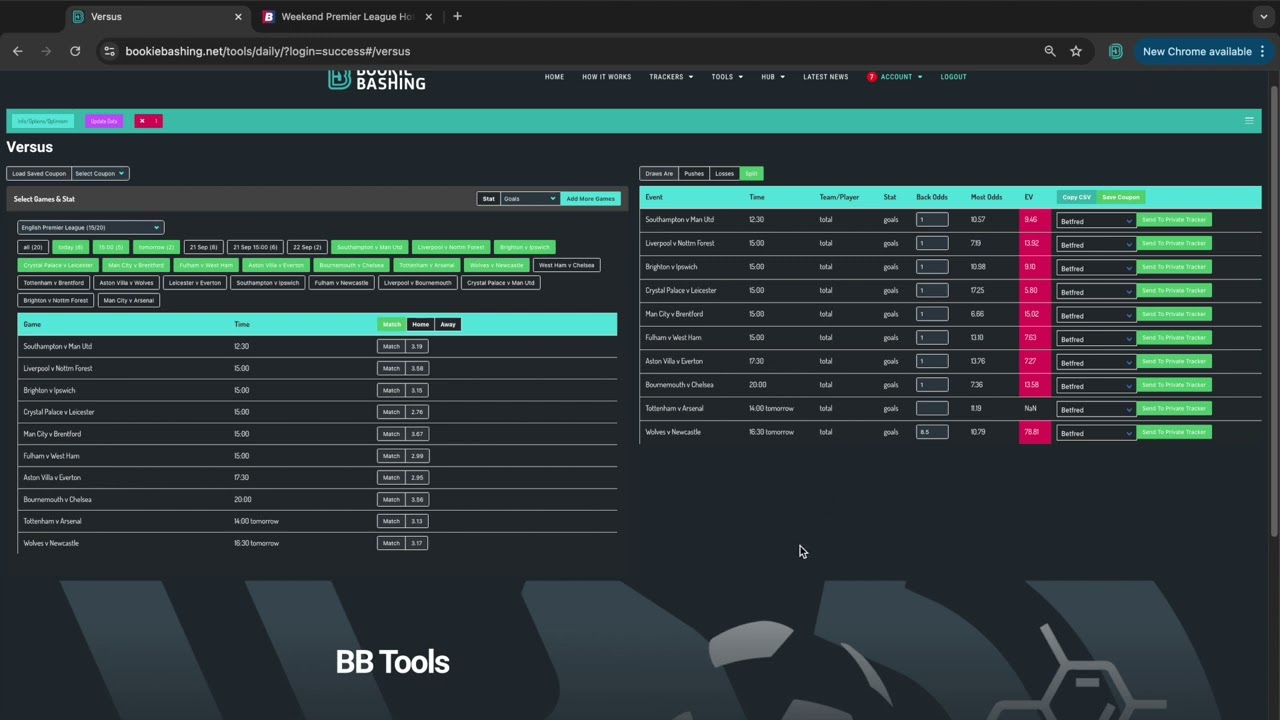The width and height of the screenshot is (1280, 720).
Task: Open Betfred bookmaker dropdown for Southampton v Man Utd
Action: 1095,220
